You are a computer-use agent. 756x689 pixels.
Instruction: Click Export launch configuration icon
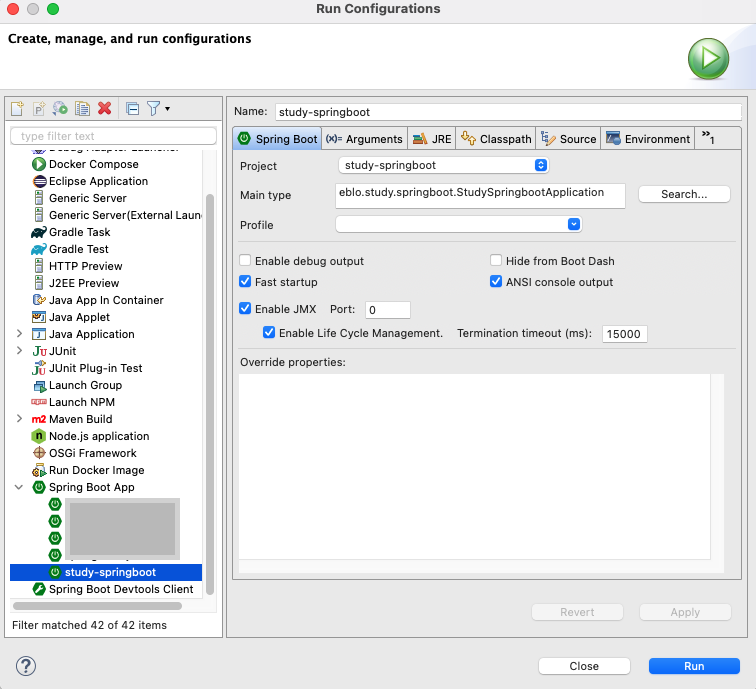(x=61, y=108)
